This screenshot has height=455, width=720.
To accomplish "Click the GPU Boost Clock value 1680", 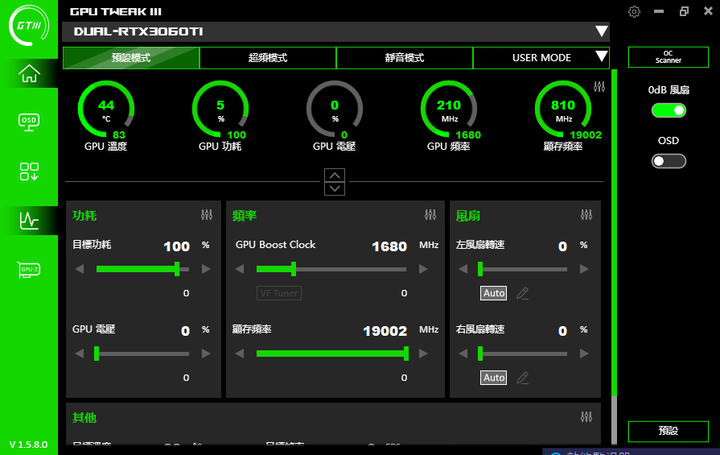I will tap(389, 247).
